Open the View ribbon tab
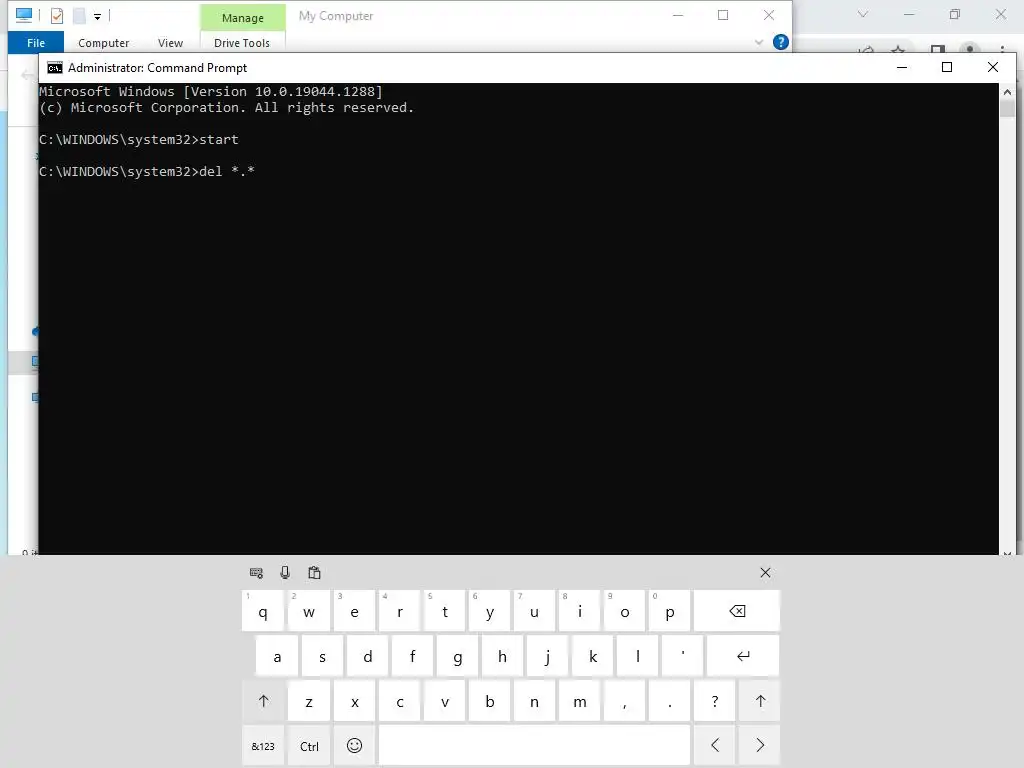The image size is (1024, 768). 170,42
